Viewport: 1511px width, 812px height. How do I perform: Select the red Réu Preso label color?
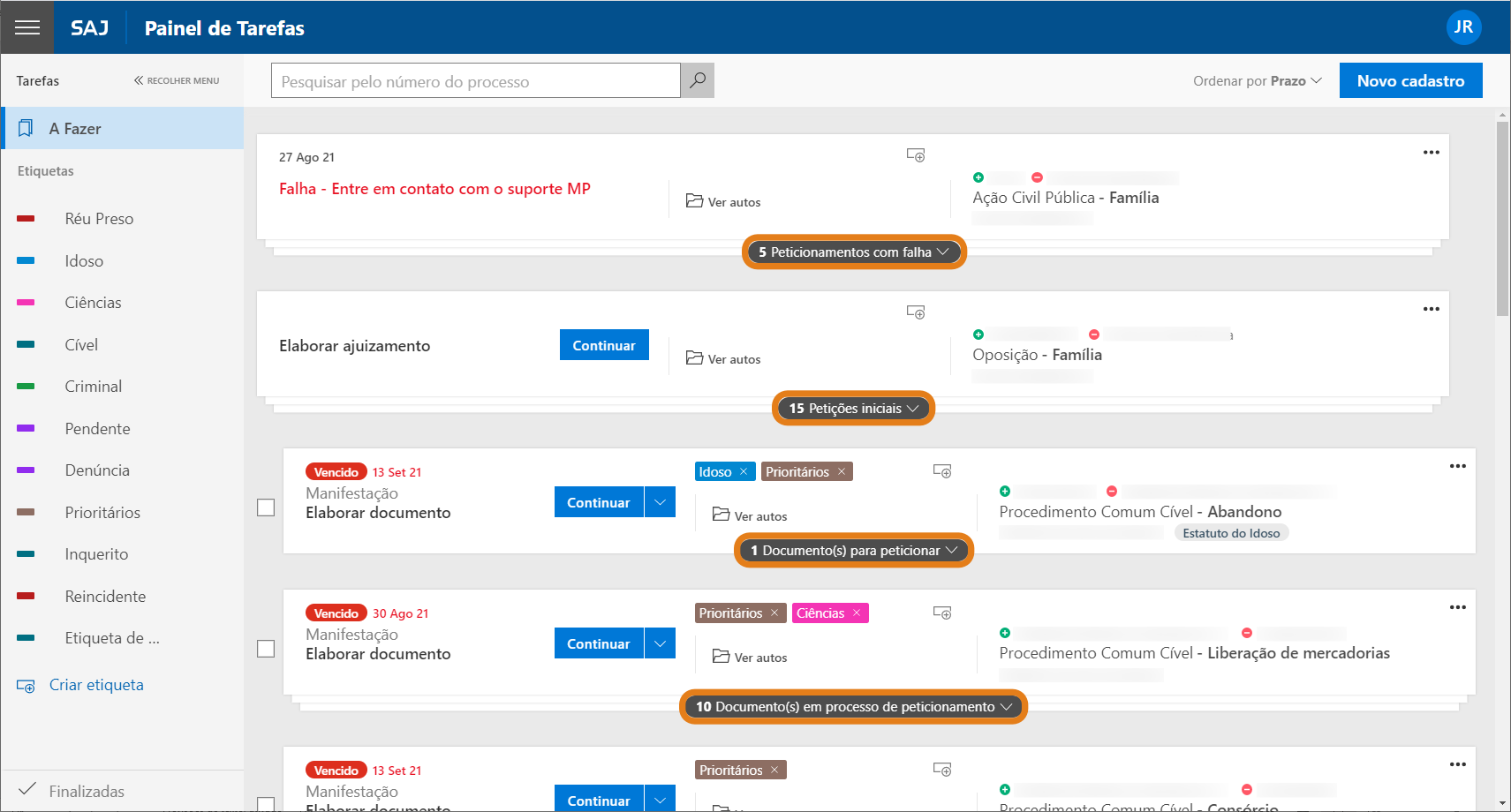click(26, 219)
